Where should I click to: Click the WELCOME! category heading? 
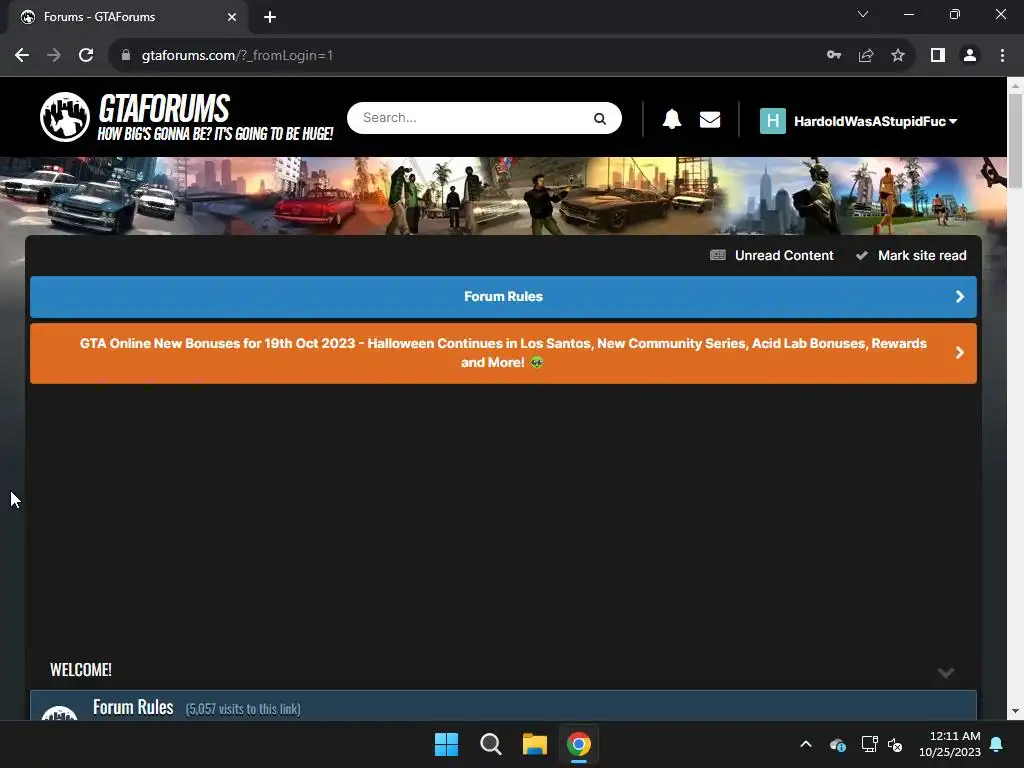(81, 670)
